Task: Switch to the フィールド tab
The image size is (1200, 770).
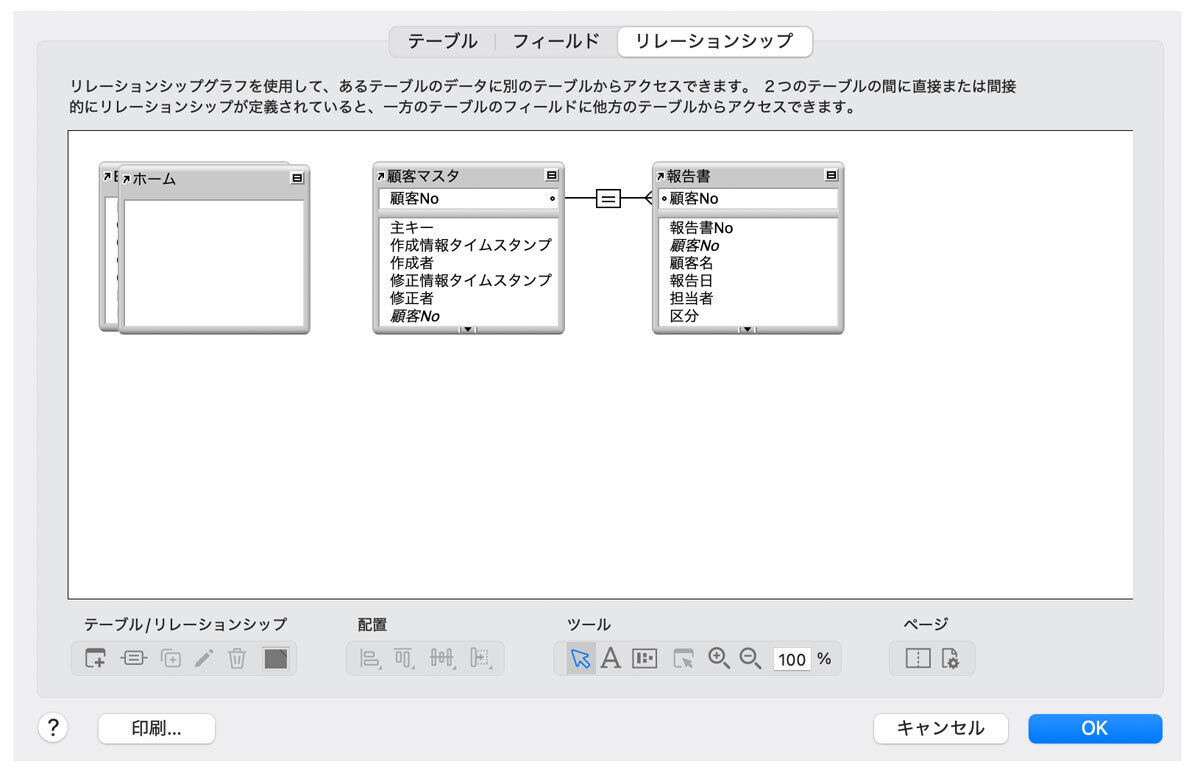Action: point(556,41)
